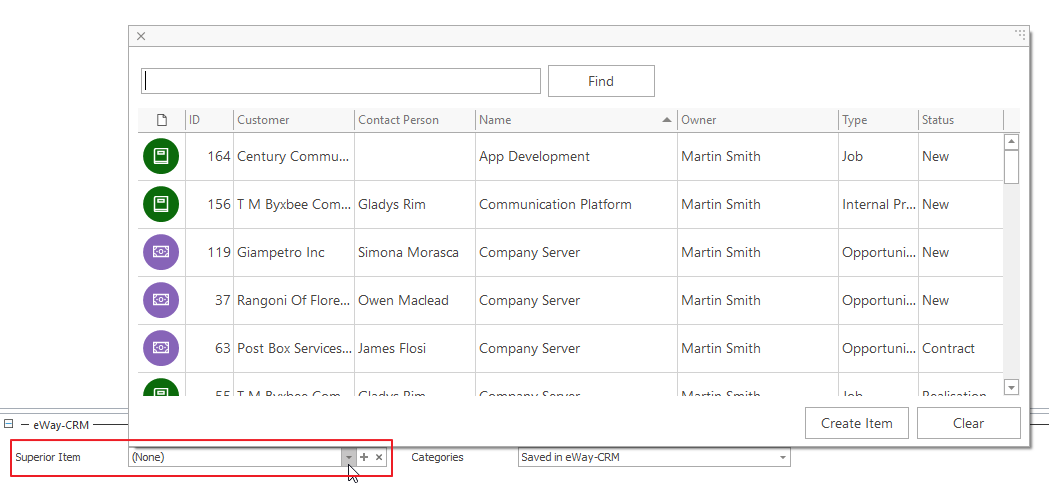The image size is (1049, 484).
Task: Click the plus icon beside Superior Item
Action: click(364, 457)
